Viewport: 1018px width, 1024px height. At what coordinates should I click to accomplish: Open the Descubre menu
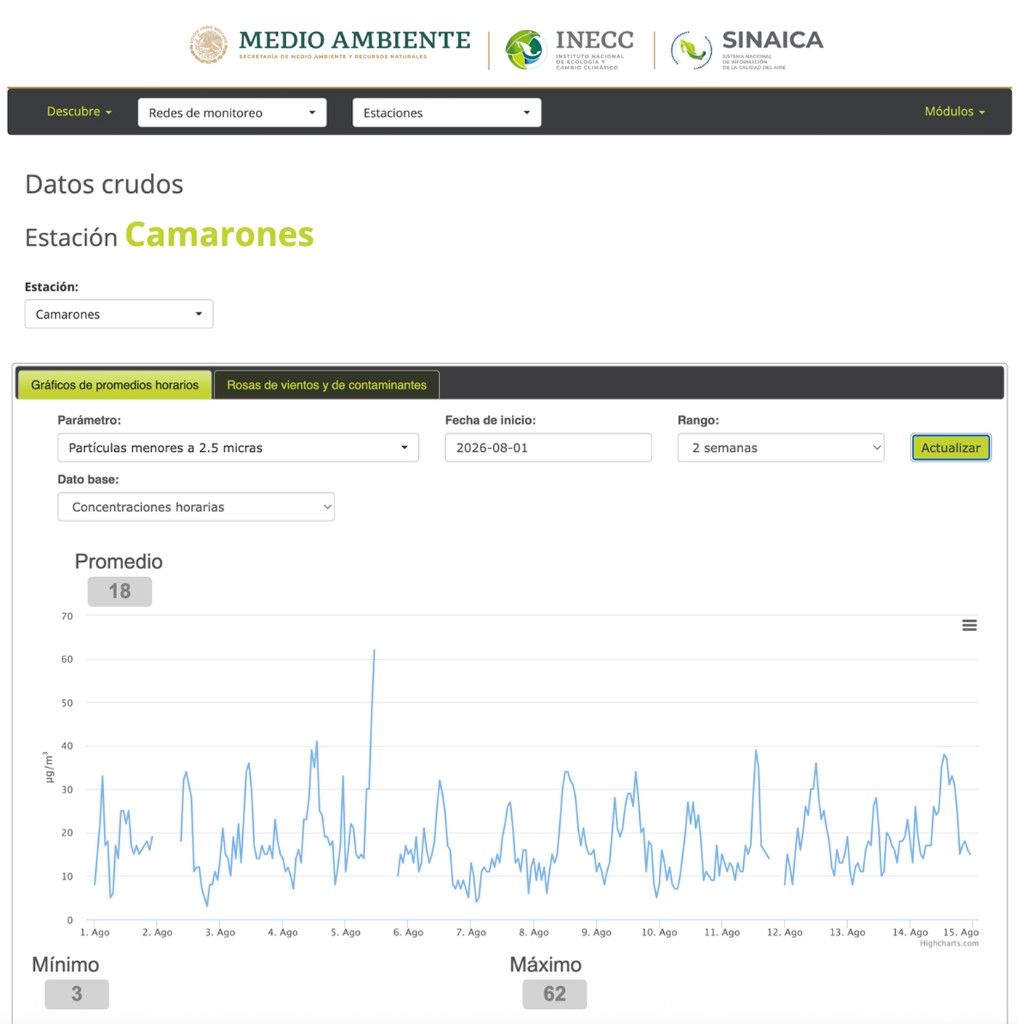pyautogui.click(x=79, y=112)
